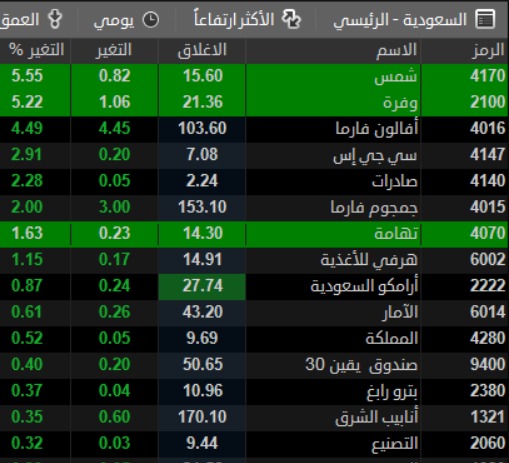Click percent change 2.28
The width and height of the screenshot is (509, 463).
click(x=27, y=181)
